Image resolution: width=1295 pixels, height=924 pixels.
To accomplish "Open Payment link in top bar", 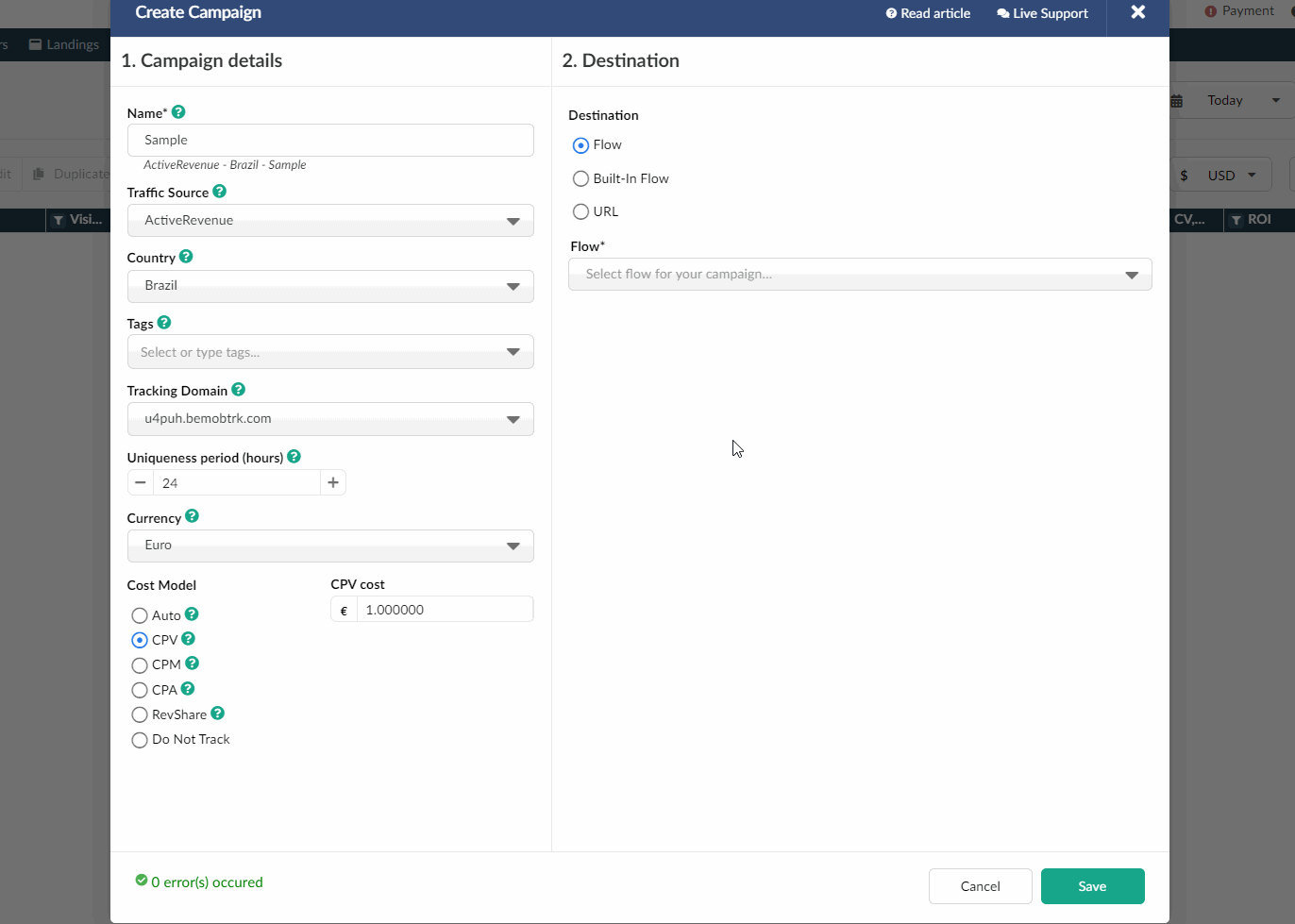I will (x=1248, y=11).
